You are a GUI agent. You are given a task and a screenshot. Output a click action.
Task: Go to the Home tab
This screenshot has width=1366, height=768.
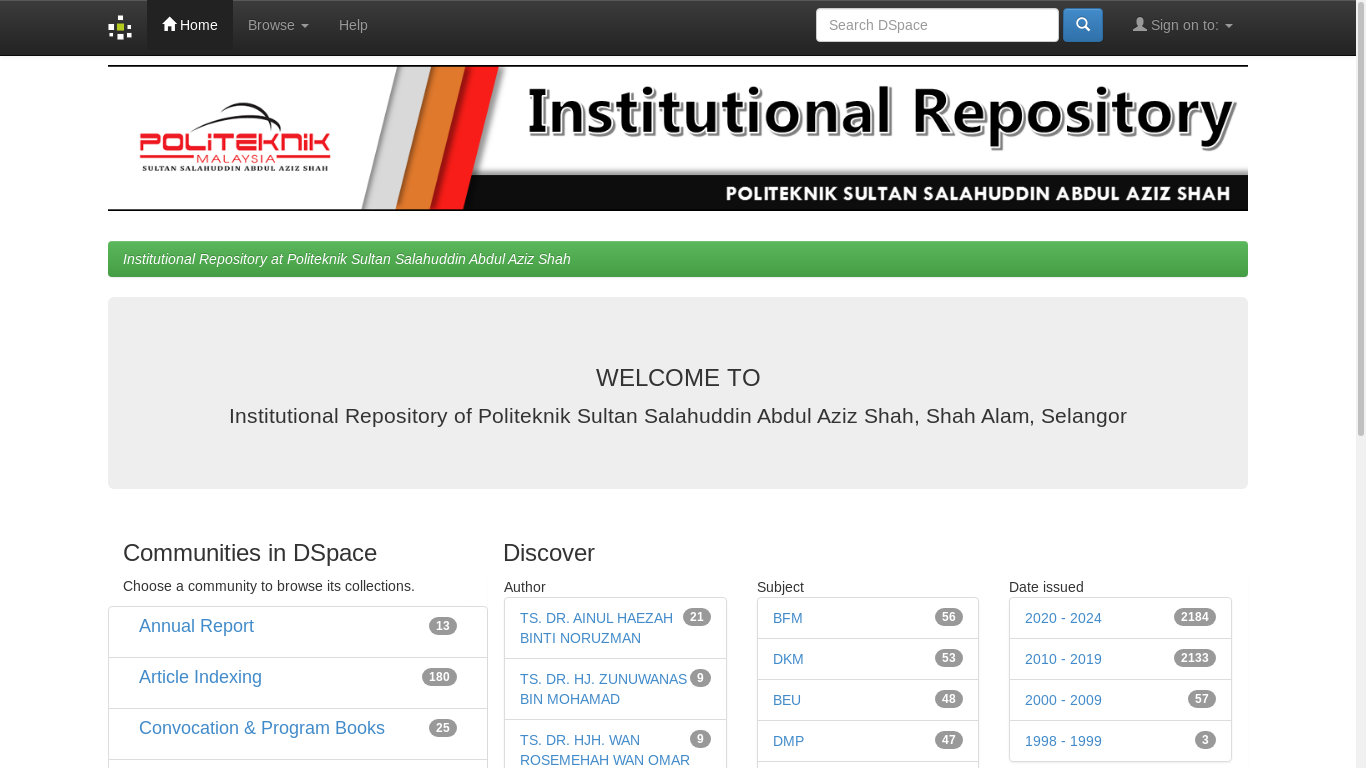pos(190,25)
